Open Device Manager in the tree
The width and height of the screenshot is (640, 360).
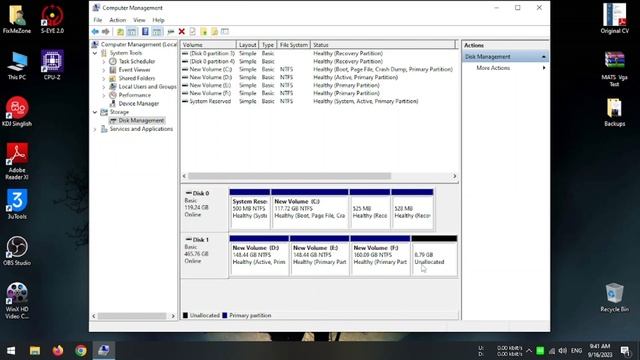[138, 104]
